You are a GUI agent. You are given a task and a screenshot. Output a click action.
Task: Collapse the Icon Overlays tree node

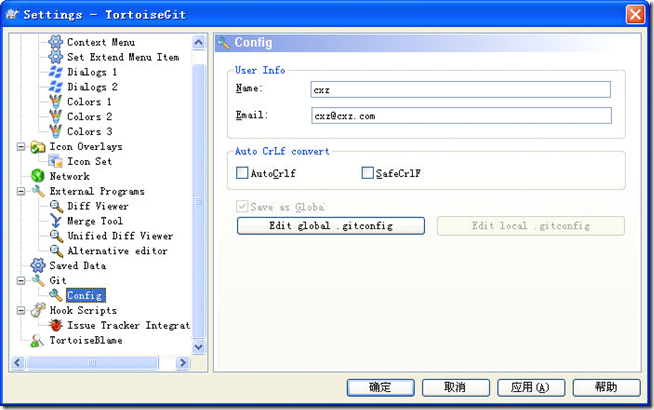pos(22,147)
